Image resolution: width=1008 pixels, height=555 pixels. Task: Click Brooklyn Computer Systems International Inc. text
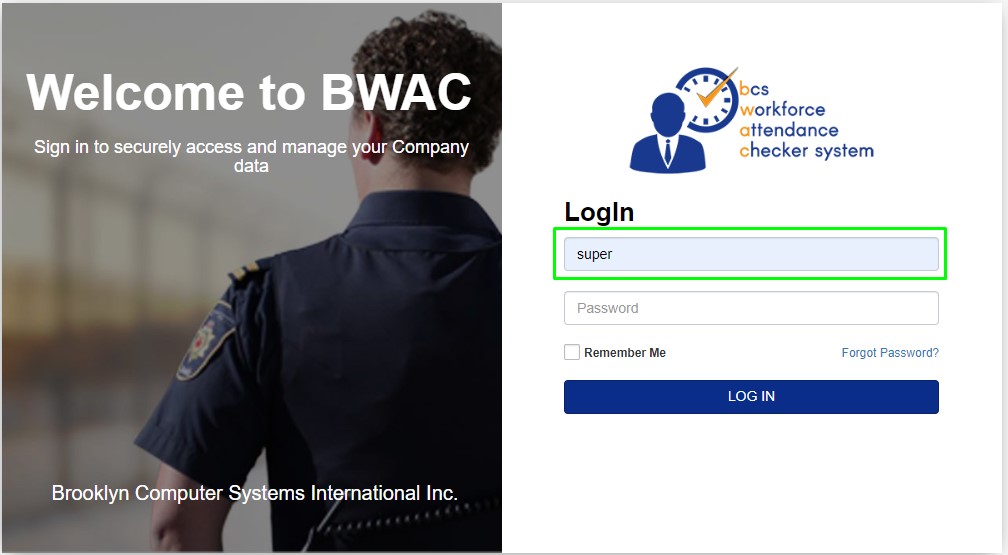pyautogui.click(x=255, y=493)
